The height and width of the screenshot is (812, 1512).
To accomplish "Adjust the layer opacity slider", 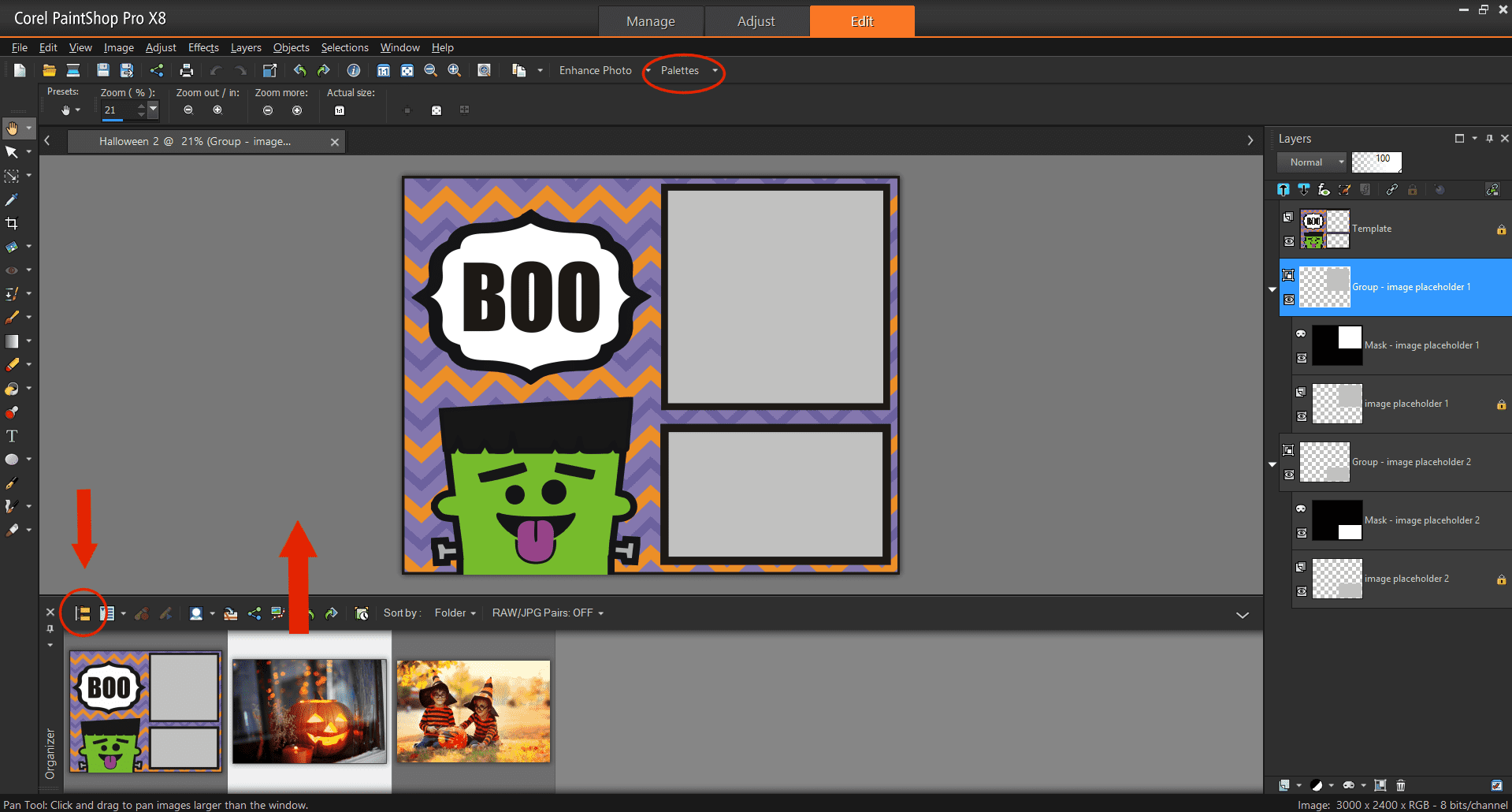I will [x=1376, y=162].
